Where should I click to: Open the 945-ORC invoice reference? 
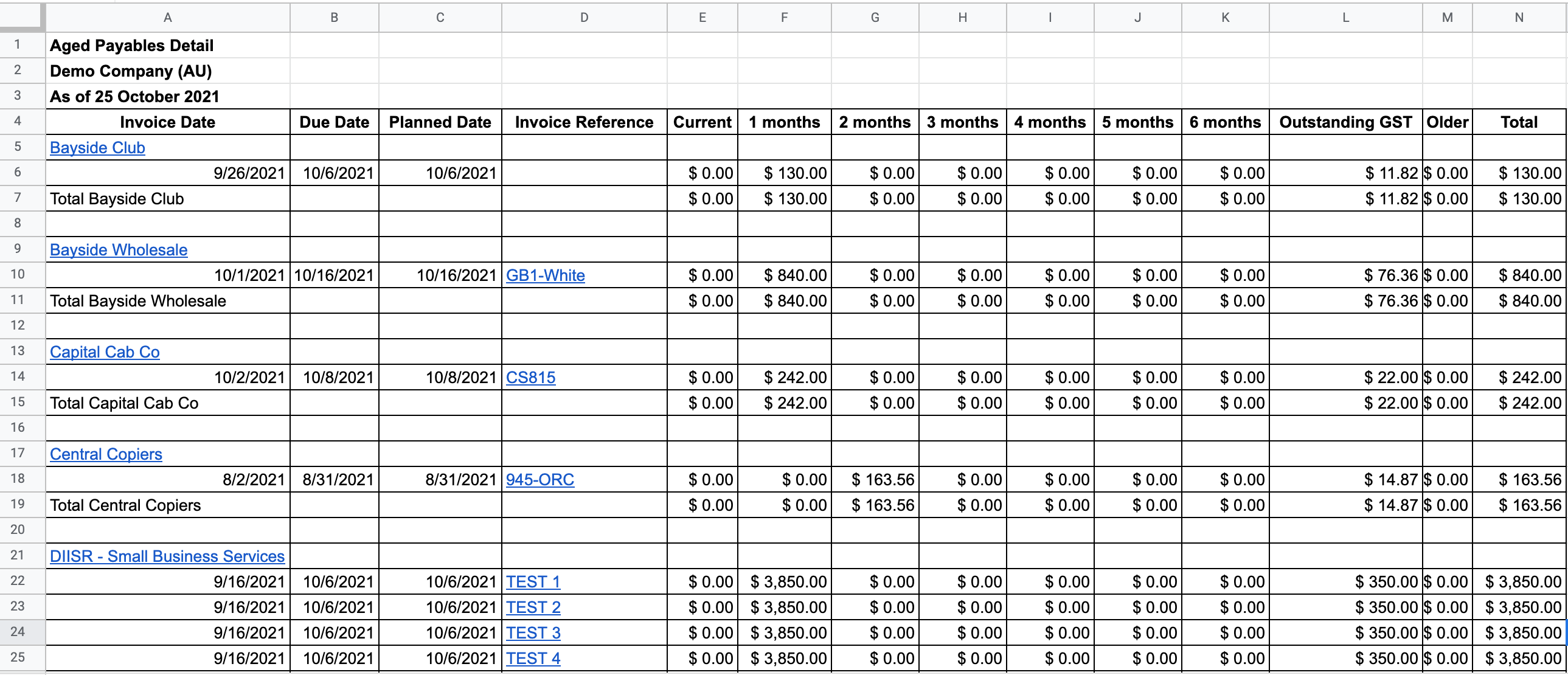click(540, 480)
